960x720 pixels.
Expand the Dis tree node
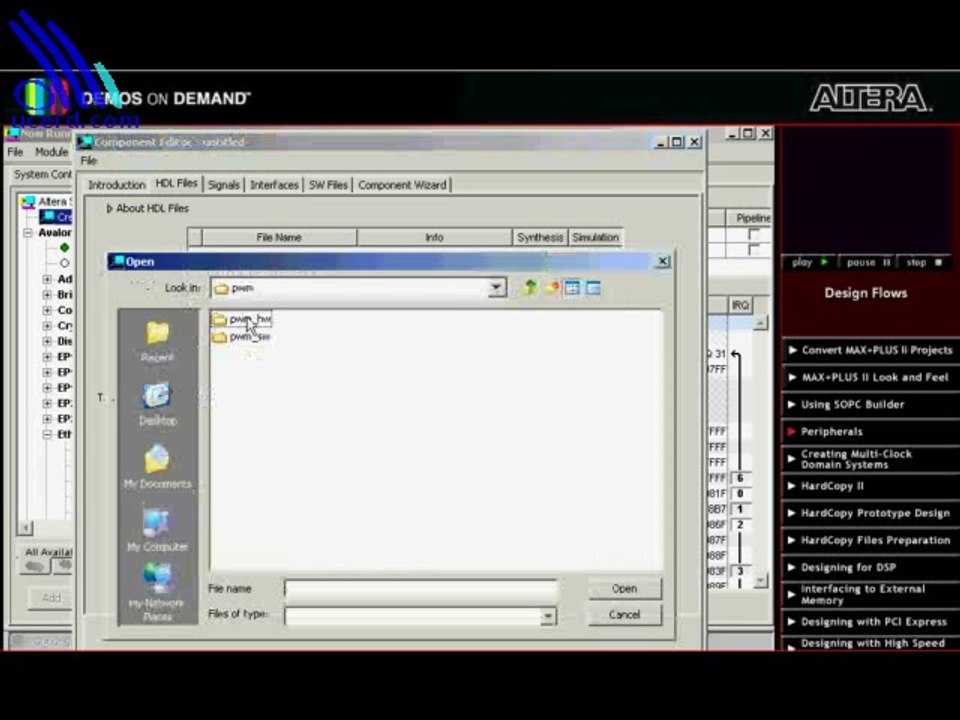tap(47, 341)
